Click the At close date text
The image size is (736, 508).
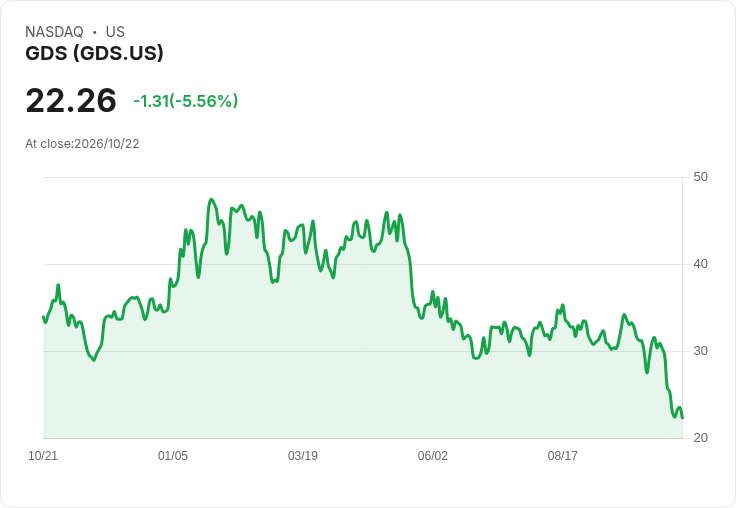point(82,144)
